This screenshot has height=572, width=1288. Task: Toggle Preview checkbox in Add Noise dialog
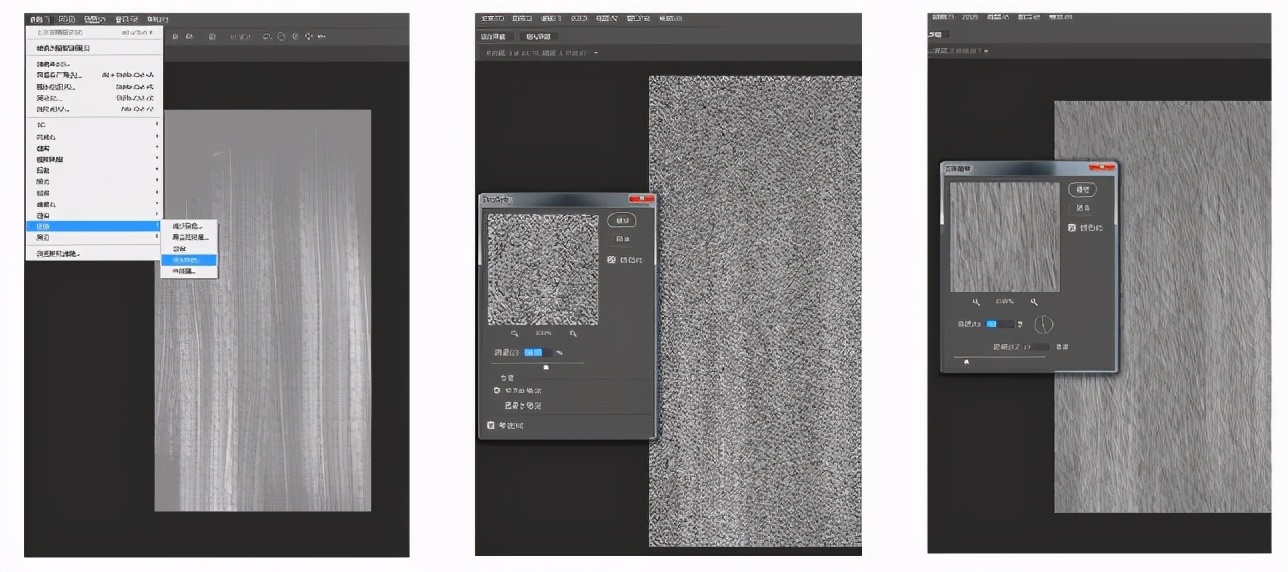612,260
